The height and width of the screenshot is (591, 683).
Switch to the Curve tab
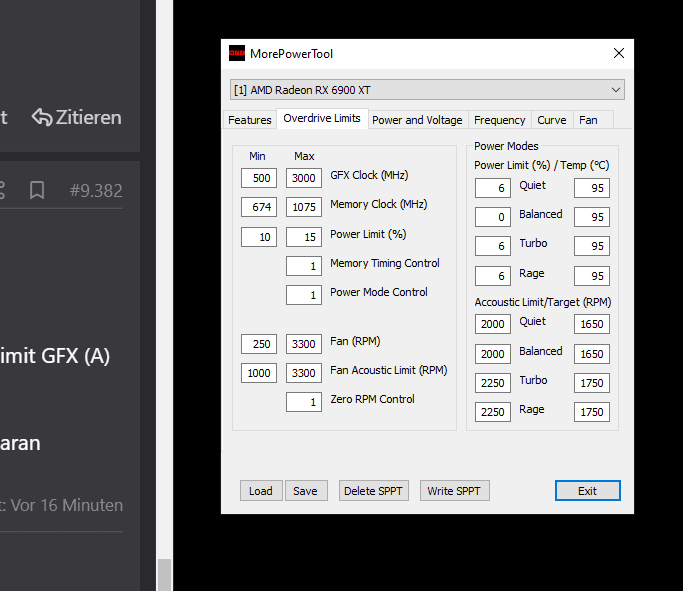pos(551,120)
